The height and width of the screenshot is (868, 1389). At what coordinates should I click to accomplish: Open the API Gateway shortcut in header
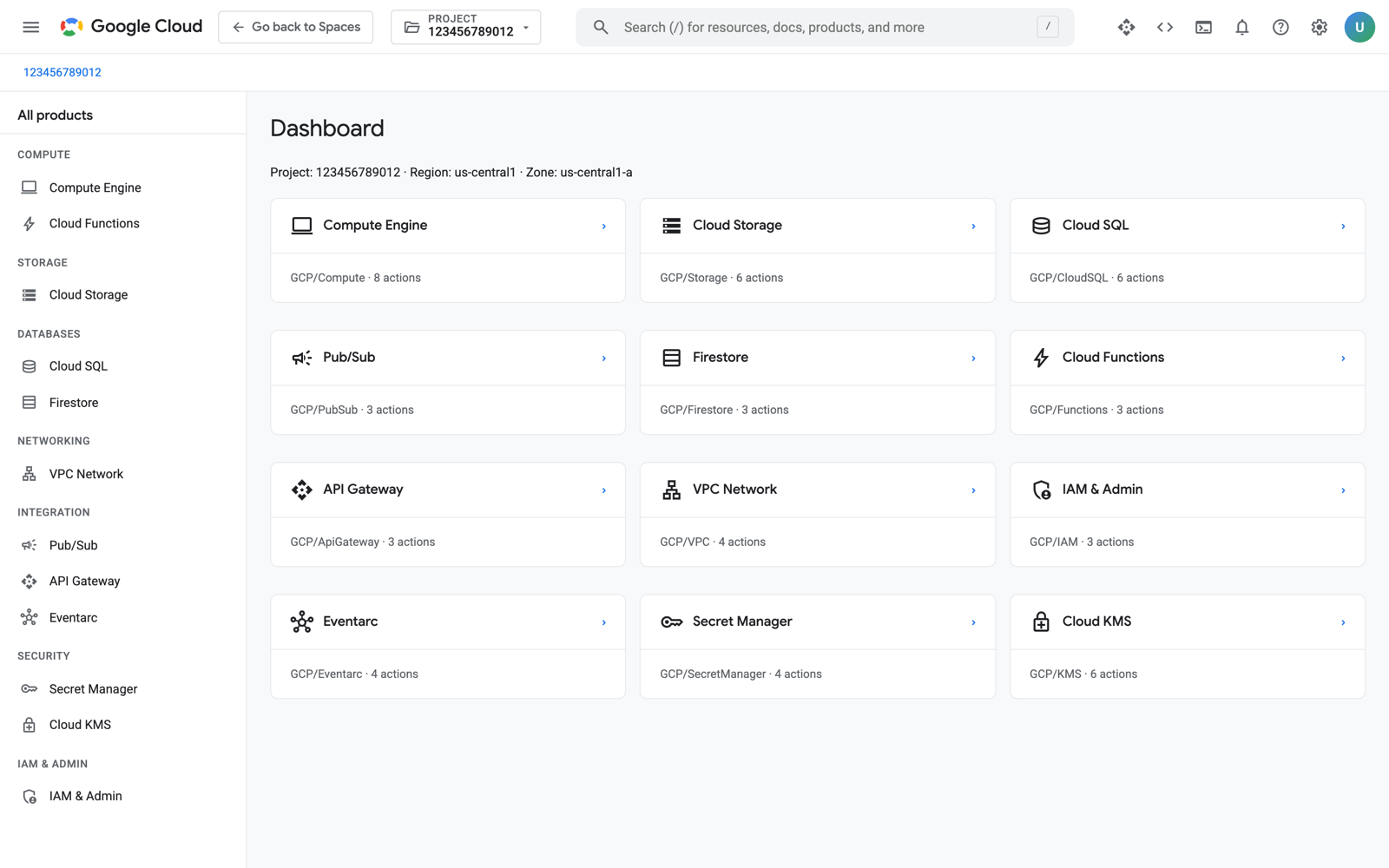(1126, 27)
